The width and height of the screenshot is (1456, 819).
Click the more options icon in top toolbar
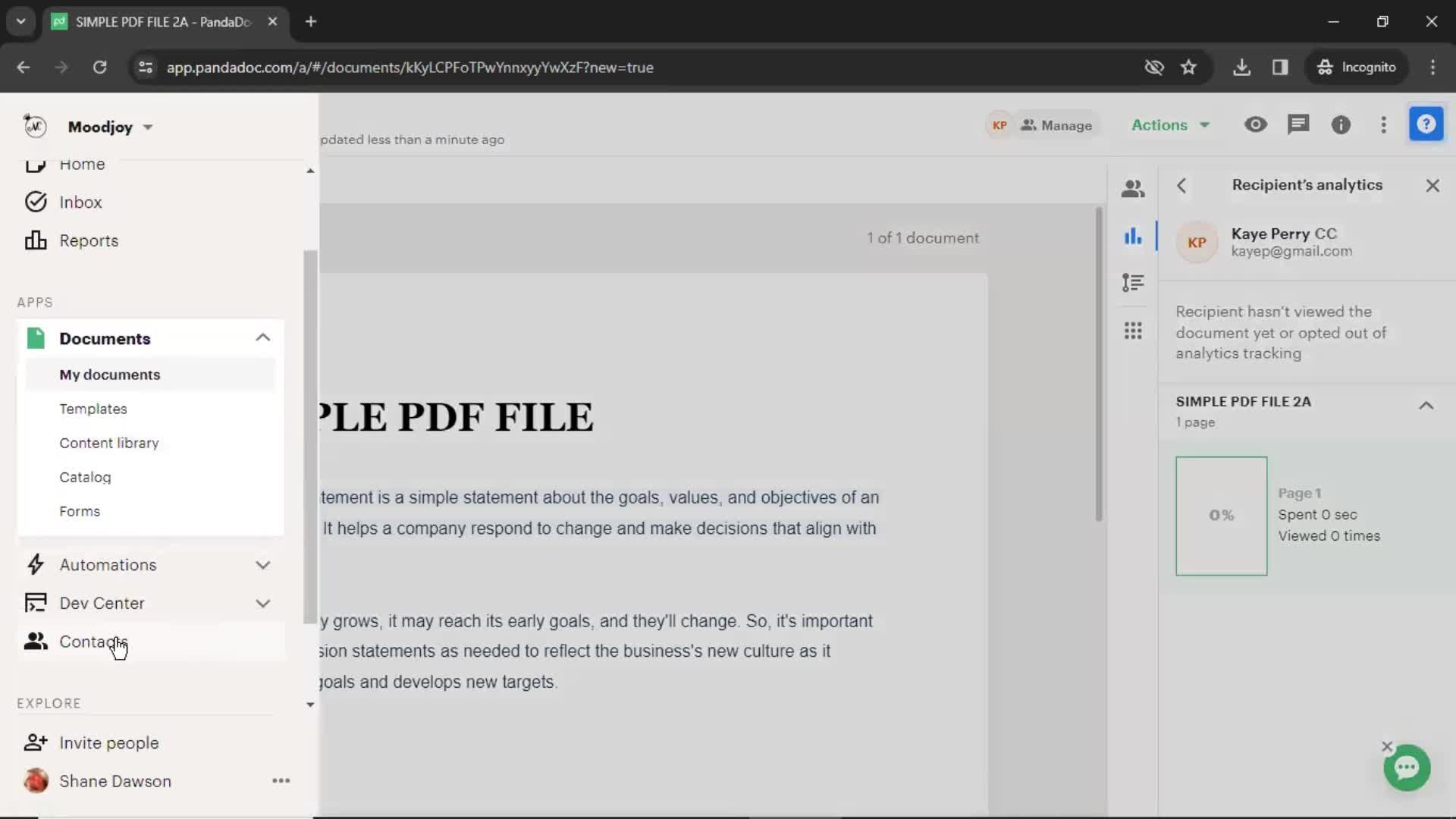(1384, 125)
